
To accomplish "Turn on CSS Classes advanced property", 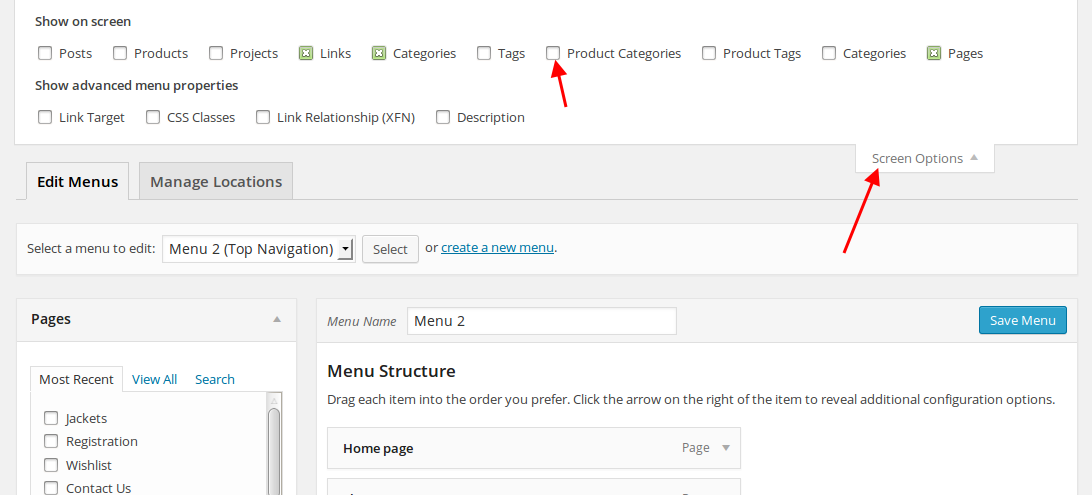I will [153, 117].
